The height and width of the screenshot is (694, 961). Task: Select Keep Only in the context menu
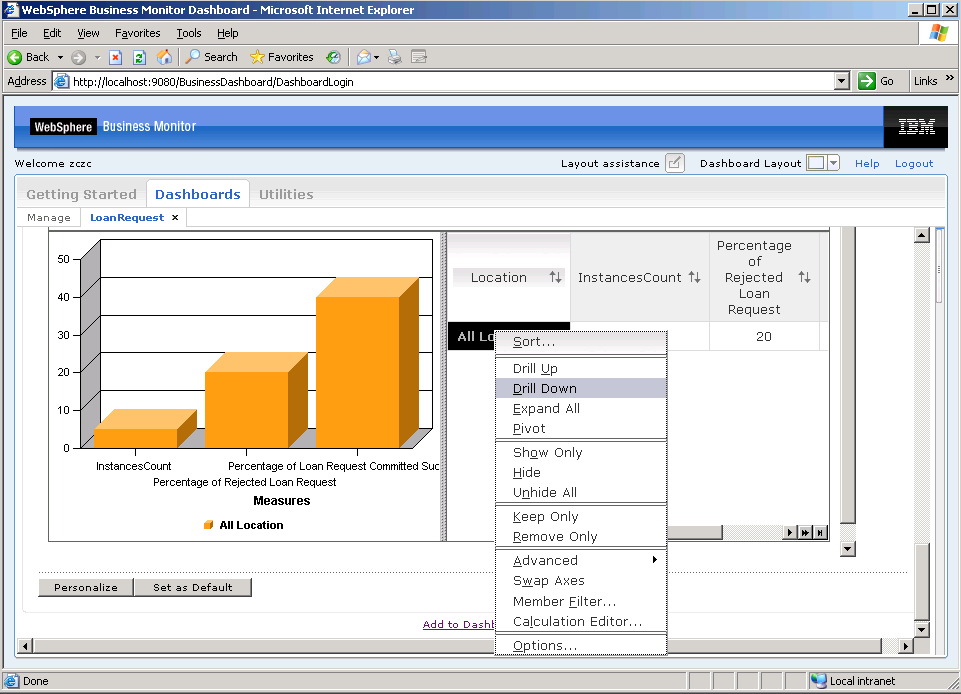[x=580, y=517]
